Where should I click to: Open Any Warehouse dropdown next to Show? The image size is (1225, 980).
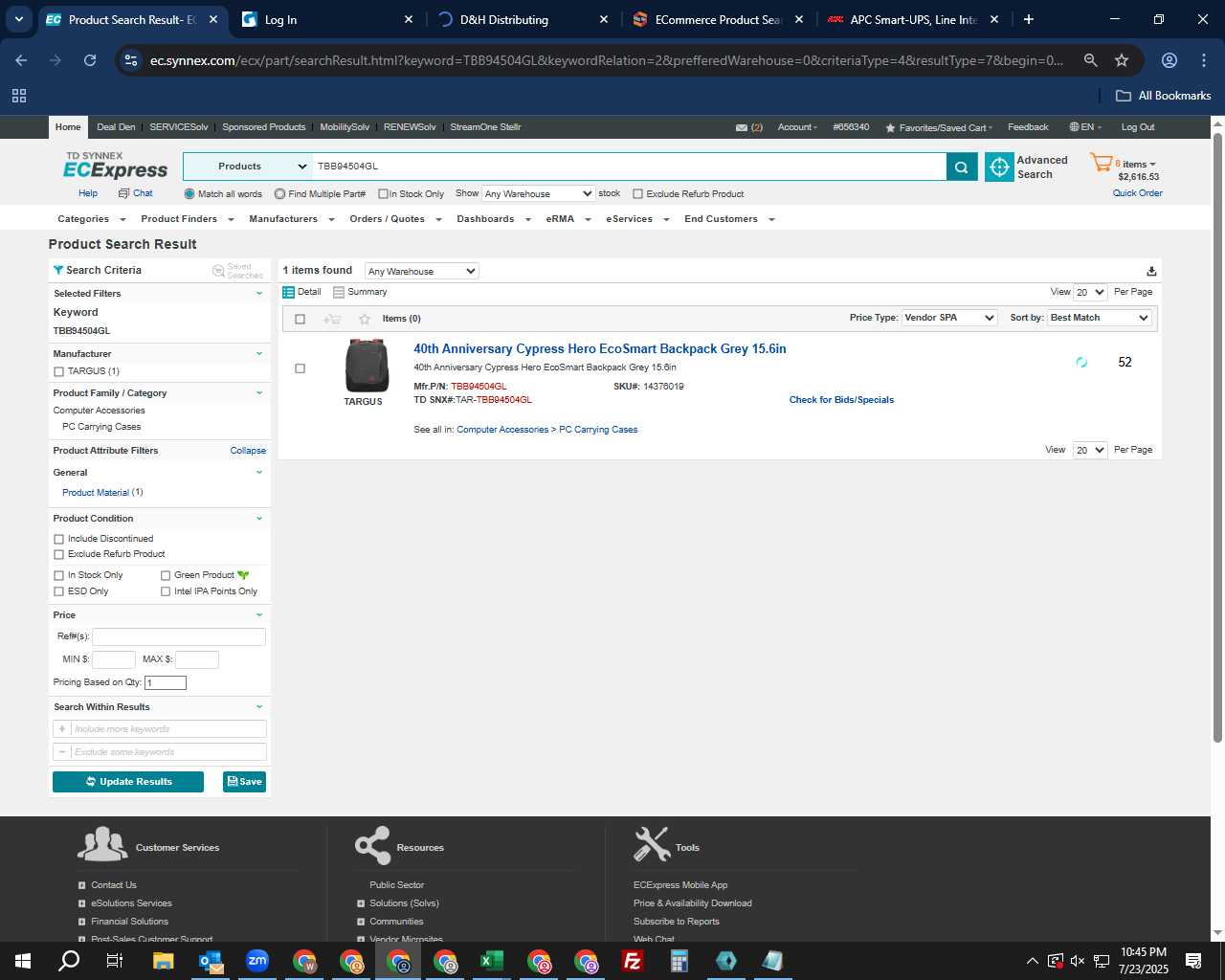coord(538,193)
